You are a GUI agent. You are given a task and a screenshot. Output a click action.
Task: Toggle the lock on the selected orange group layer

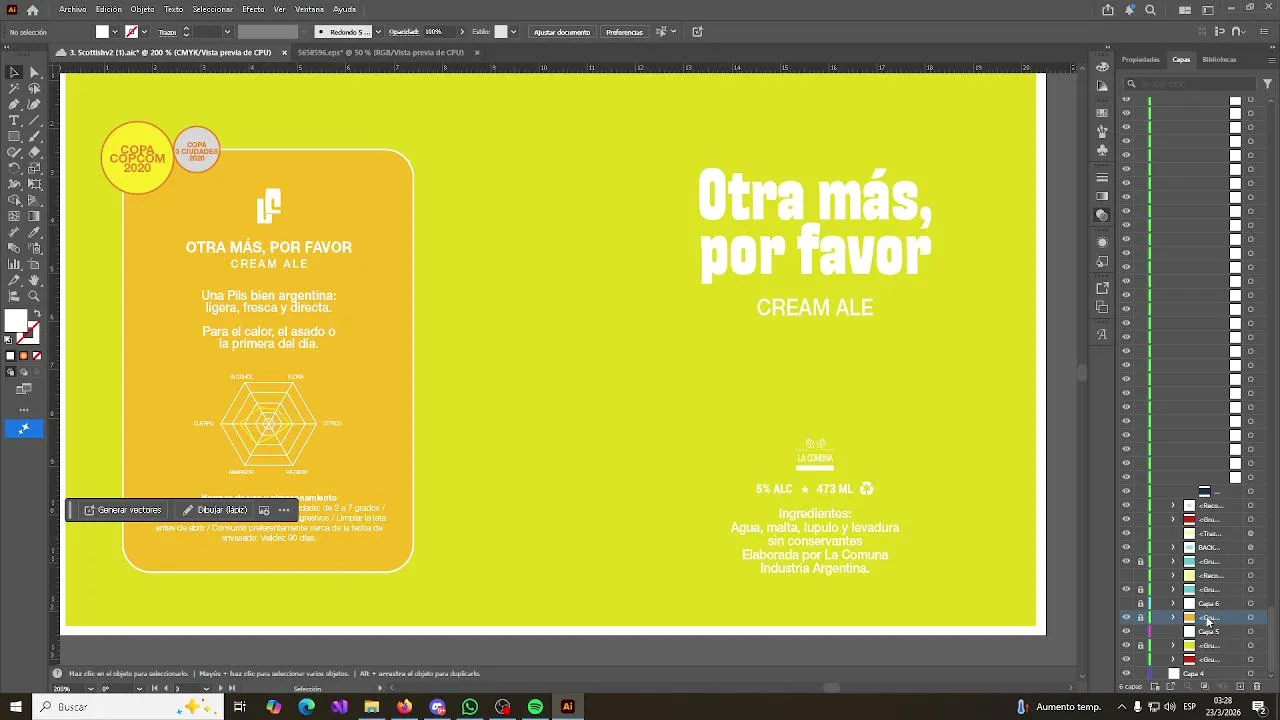[1140, 618]
